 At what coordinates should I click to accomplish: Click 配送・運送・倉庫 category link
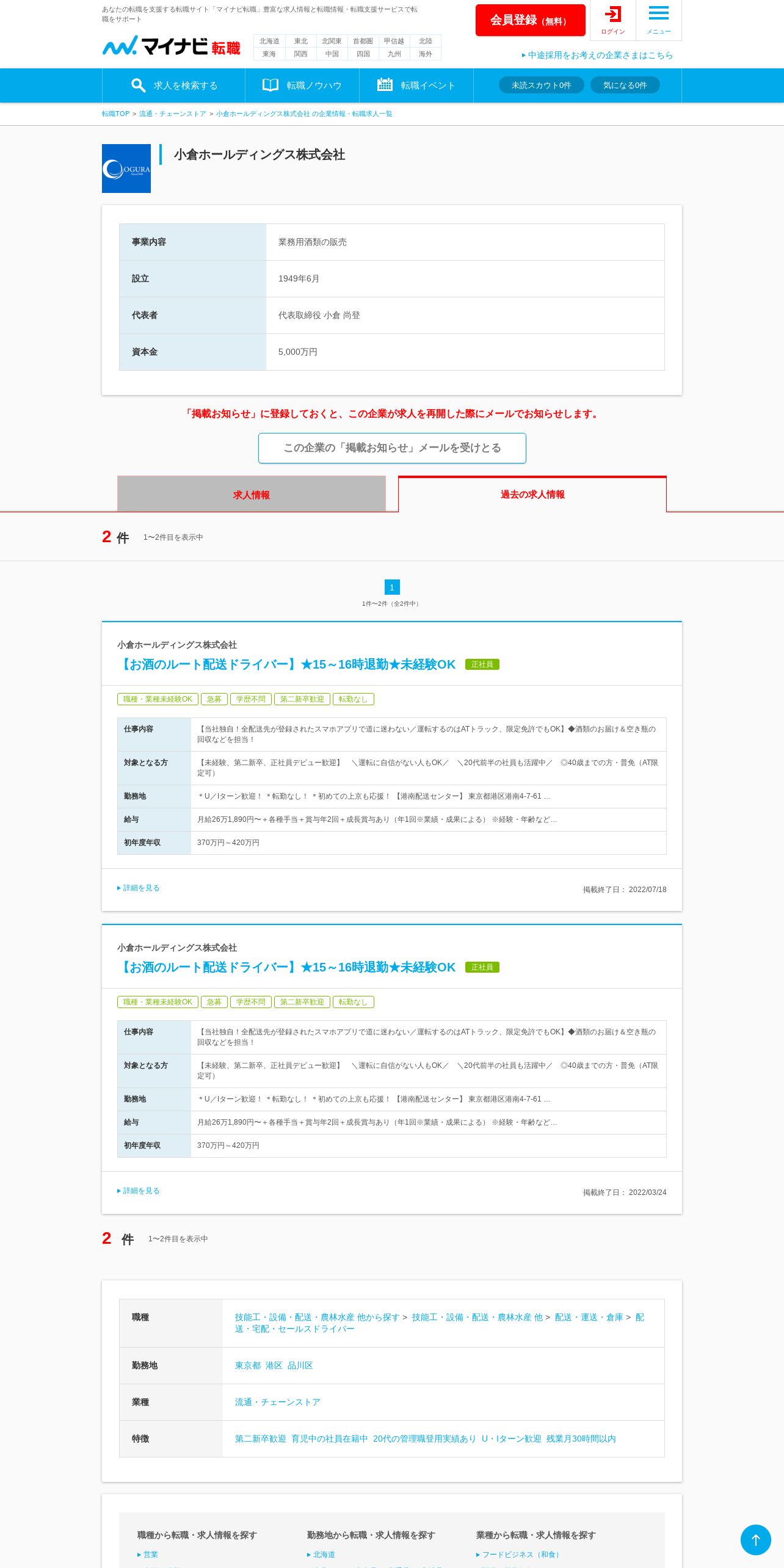[x=589, y=1317]
